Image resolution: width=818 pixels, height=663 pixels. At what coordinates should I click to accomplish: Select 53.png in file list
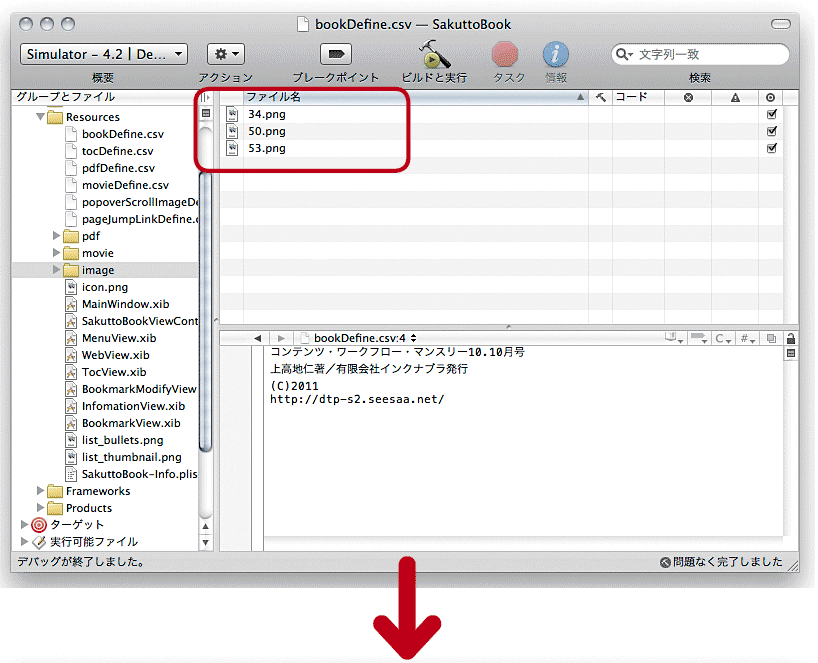coord(267,148)
